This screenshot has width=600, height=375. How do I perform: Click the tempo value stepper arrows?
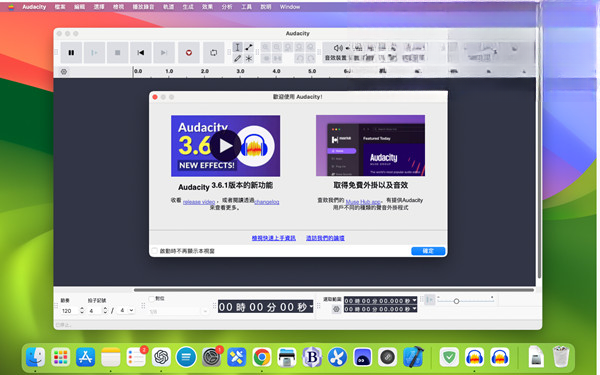click(82, 311)
